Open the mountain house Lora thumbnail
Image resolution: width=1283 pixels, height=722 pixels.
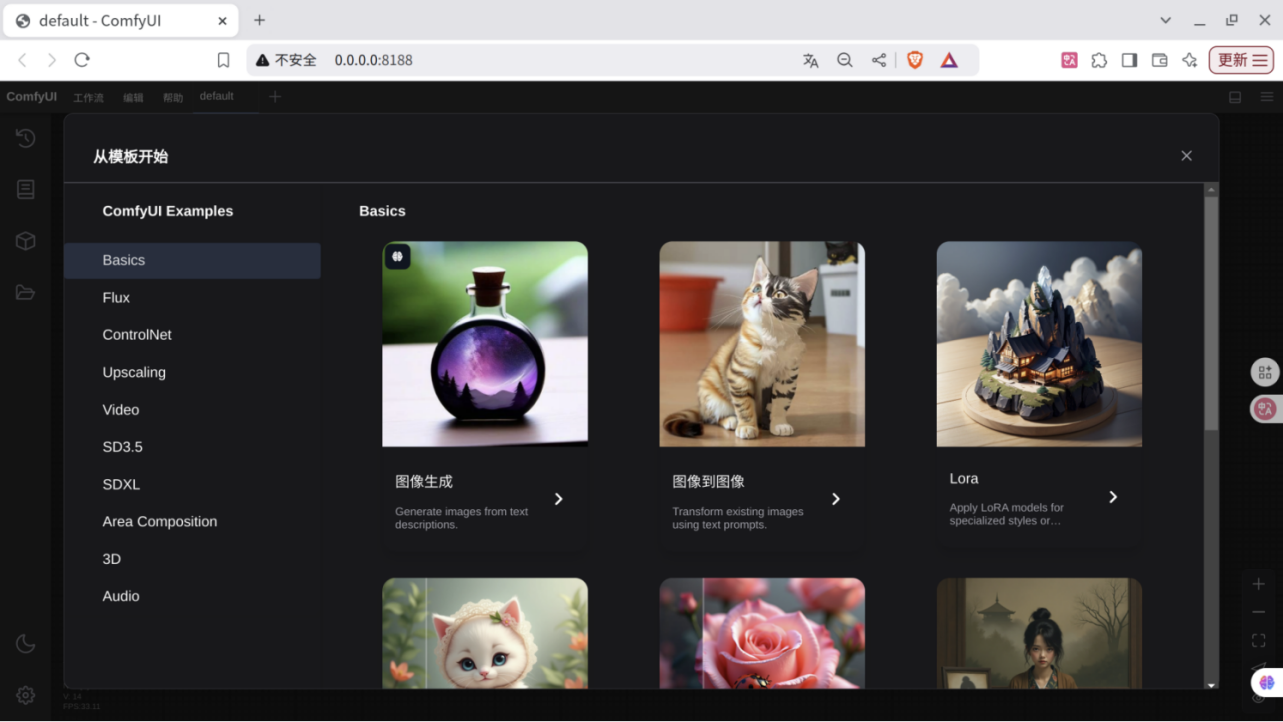coord(1039,344)
